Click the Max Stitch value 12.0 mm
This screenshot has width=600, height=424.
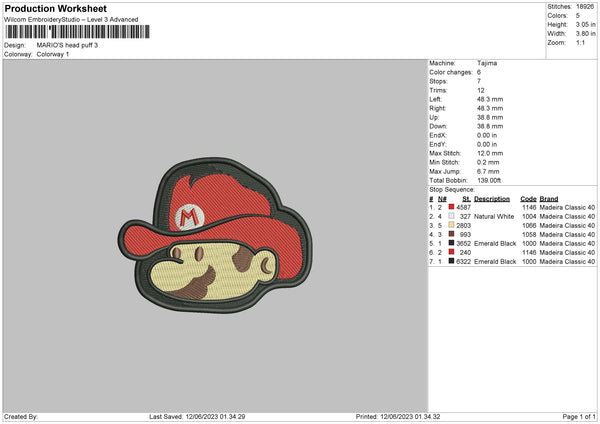(490, 153)
